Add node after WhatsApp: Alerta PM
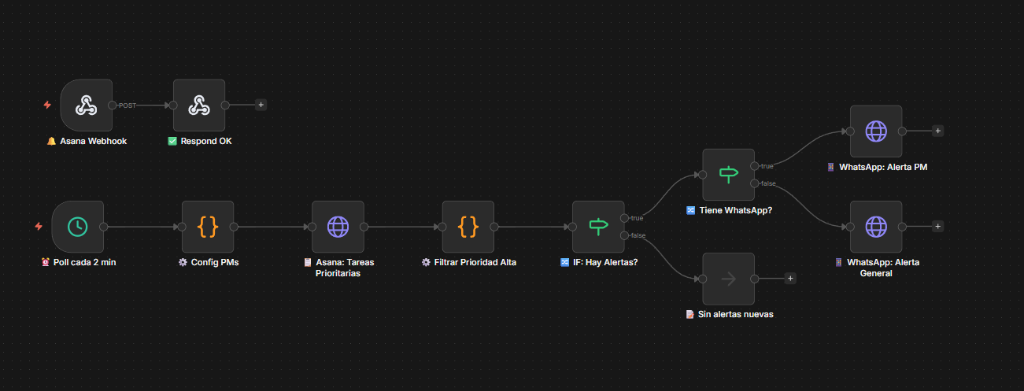1024x391 pixels. pyautogui.click(x=938, y=131)
